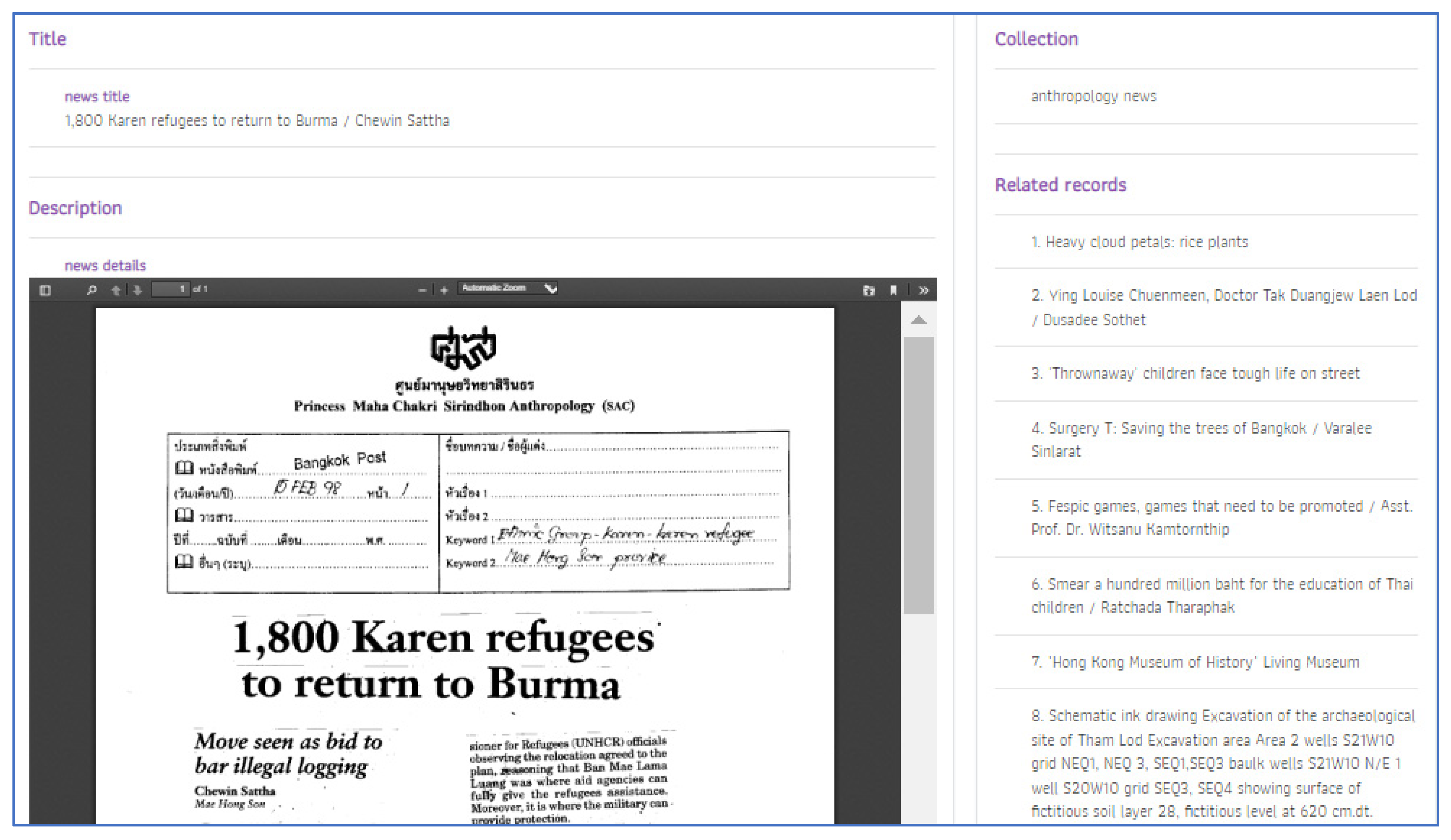Go to previous page arrow
Viewport: 1451px width, 840px height.
point(116,290)
